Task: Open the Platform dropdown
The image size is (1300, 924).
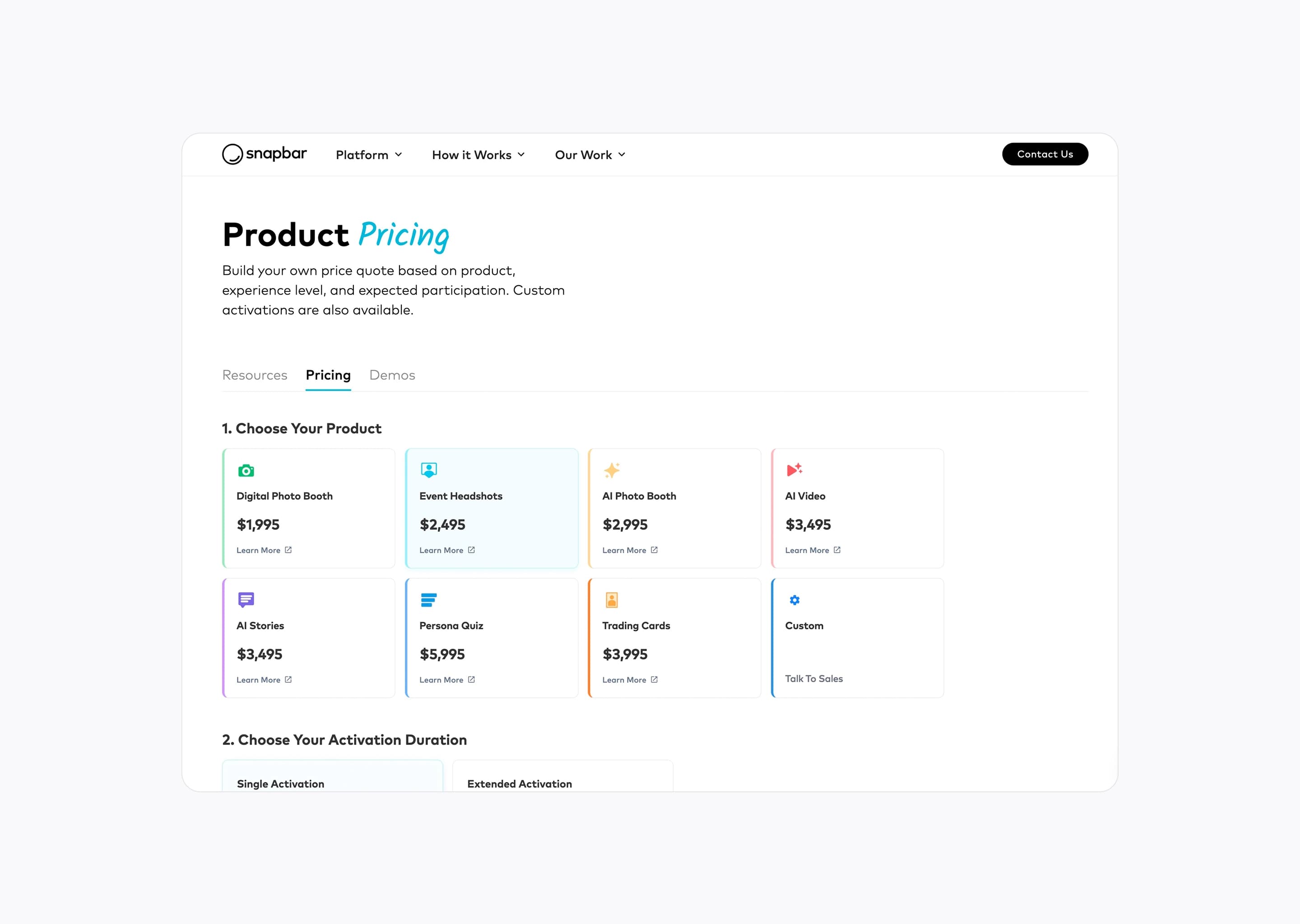Action: (368, 154)
